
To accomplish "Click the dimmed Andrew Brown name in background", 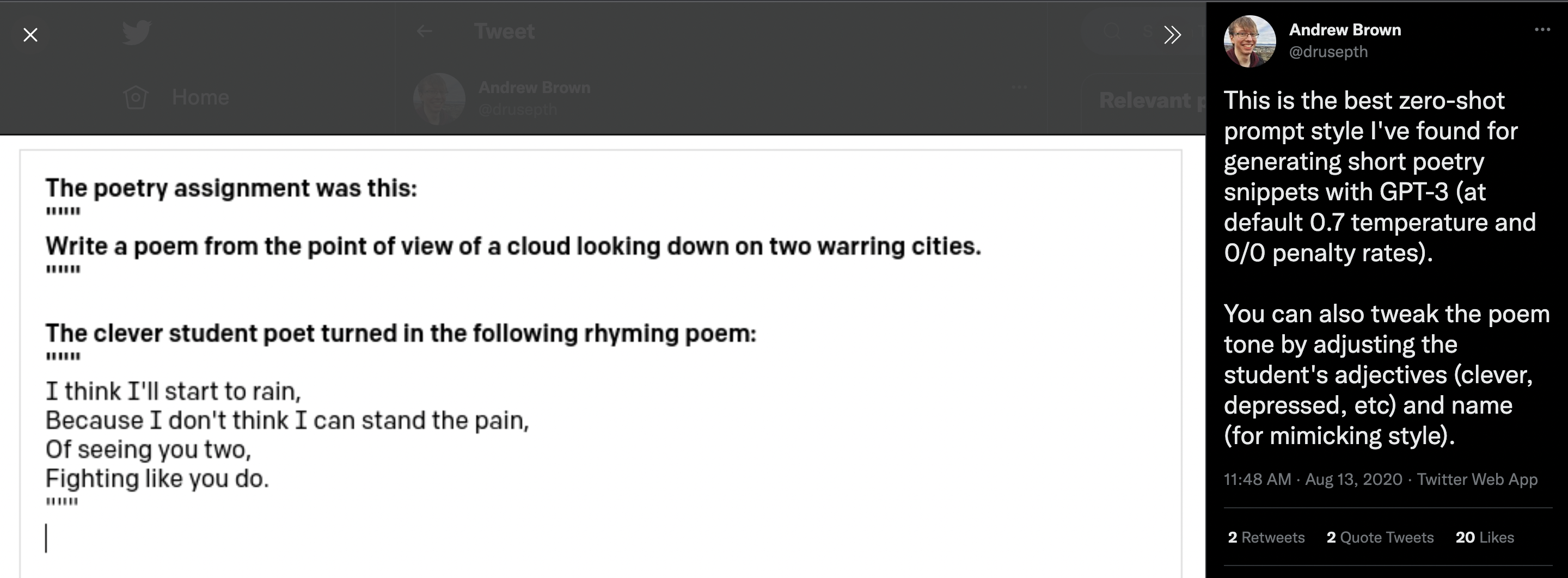I will [534, 88].
